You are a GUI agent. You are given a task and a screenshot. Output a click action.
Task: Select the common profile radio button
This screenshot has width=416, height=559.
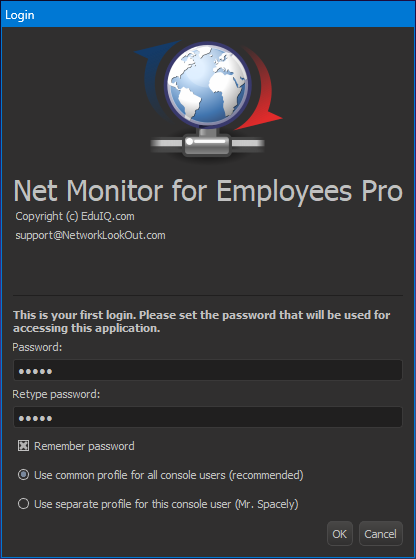click(x=24, y=475)
